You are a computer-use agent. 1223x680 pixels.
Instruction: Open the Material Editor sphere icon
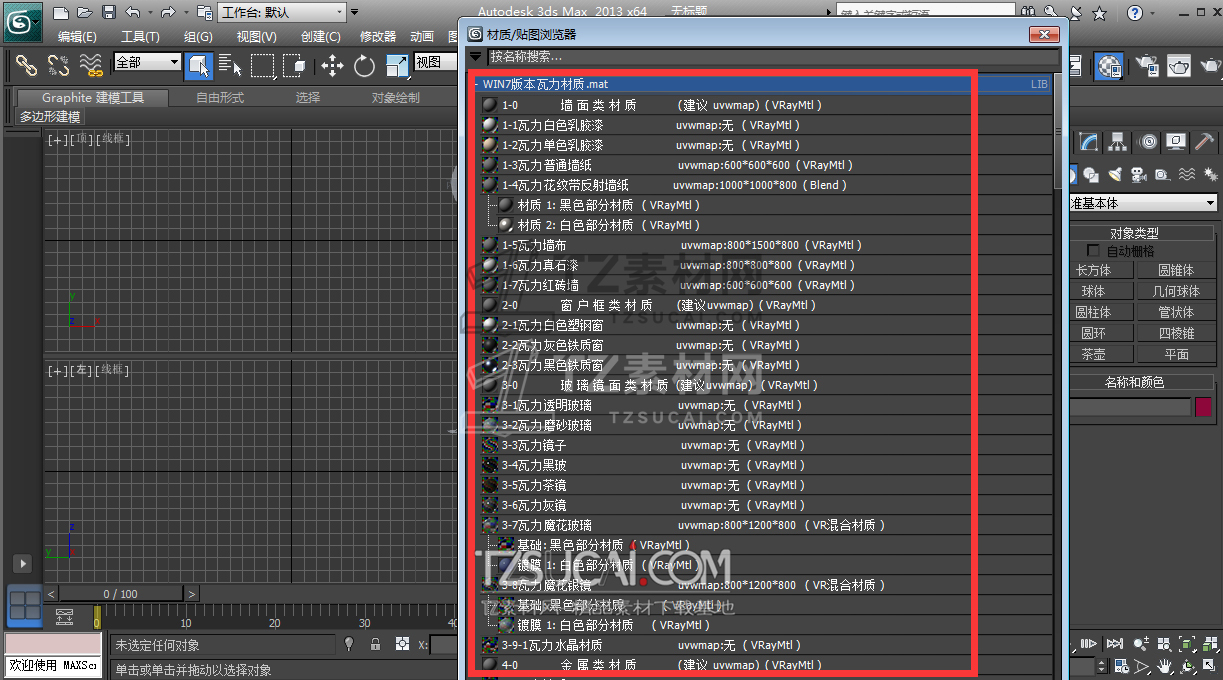[1108, 66]
